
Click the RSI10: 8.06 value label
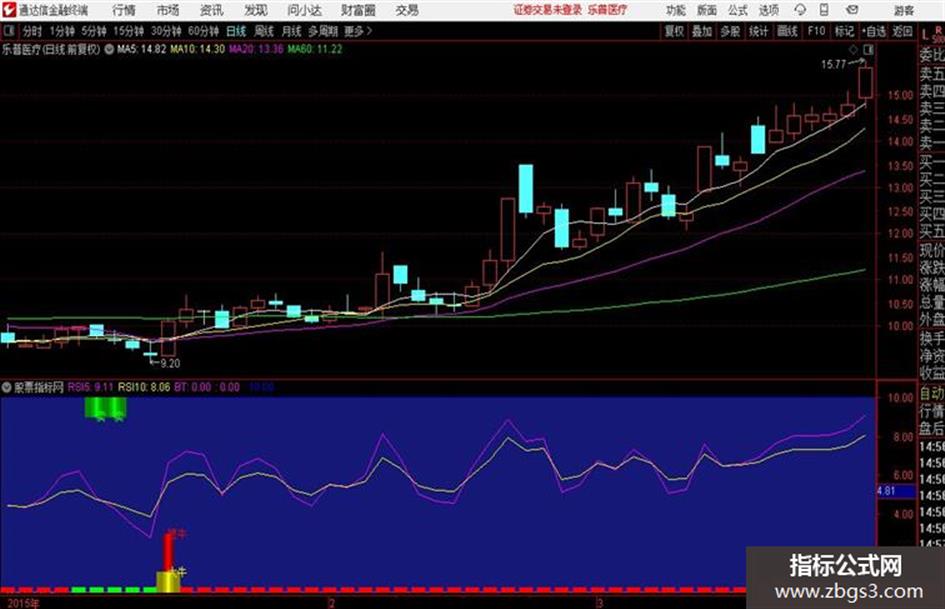144,387
